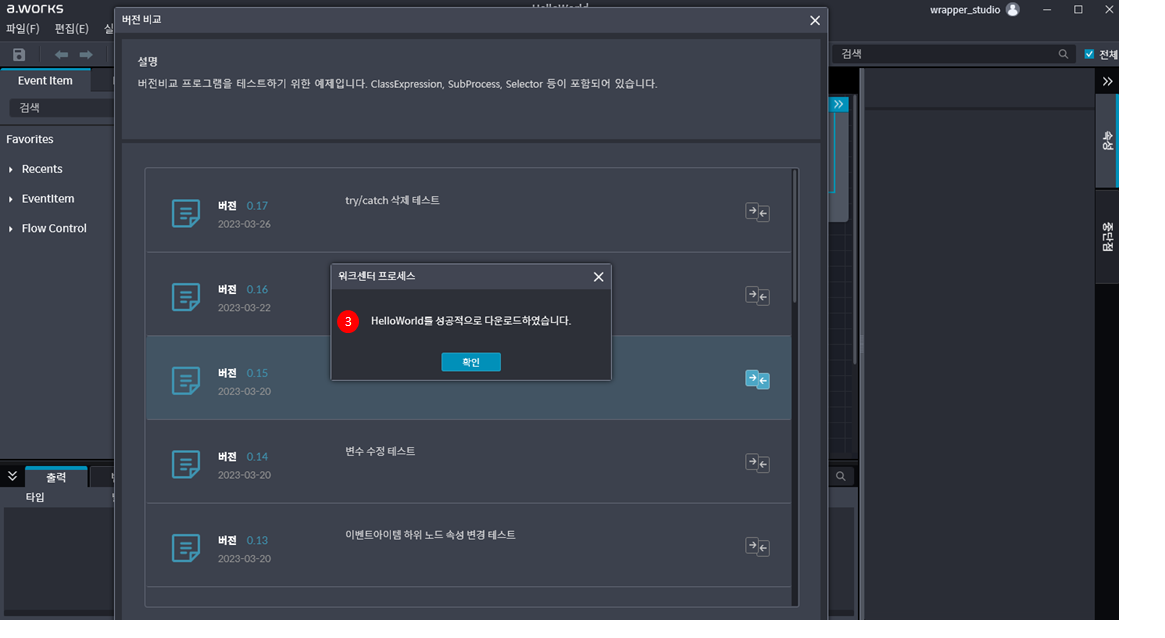The image size is (1165, 638).
Task: Toggle the 전체 checkbox near search
Action: [x=1089, y=54]
